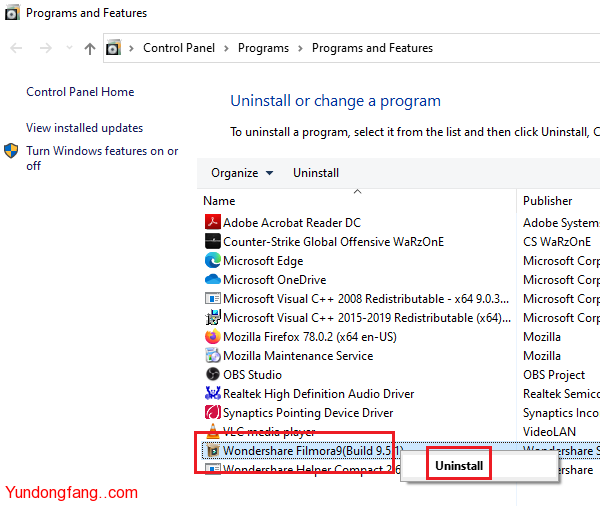The image size is (600, 506).
Task: Click the Microsoft OneDrive cloud icon
Action: (212, 279)
